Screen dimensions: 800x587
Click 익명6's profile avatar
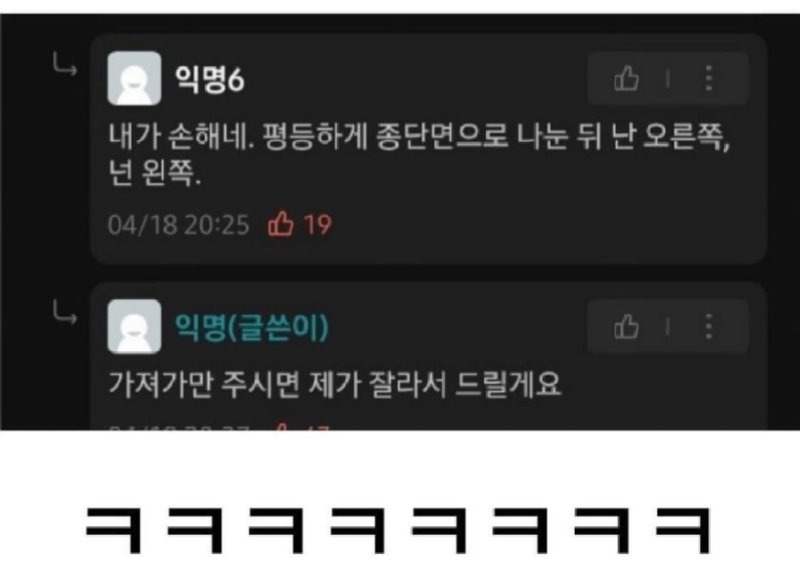coord(135,78)
